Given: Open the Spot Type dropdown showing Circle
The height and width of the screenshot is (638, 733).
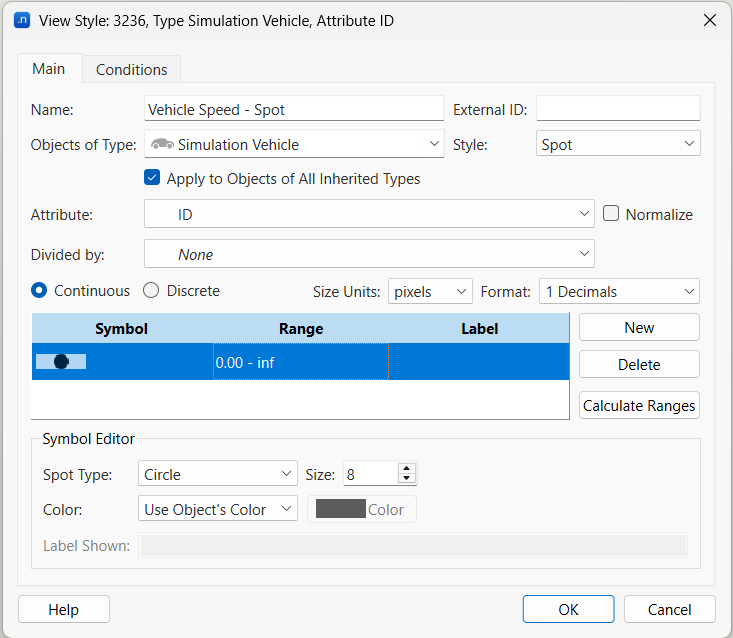Looking at the screenshot, I should point(217,474).
